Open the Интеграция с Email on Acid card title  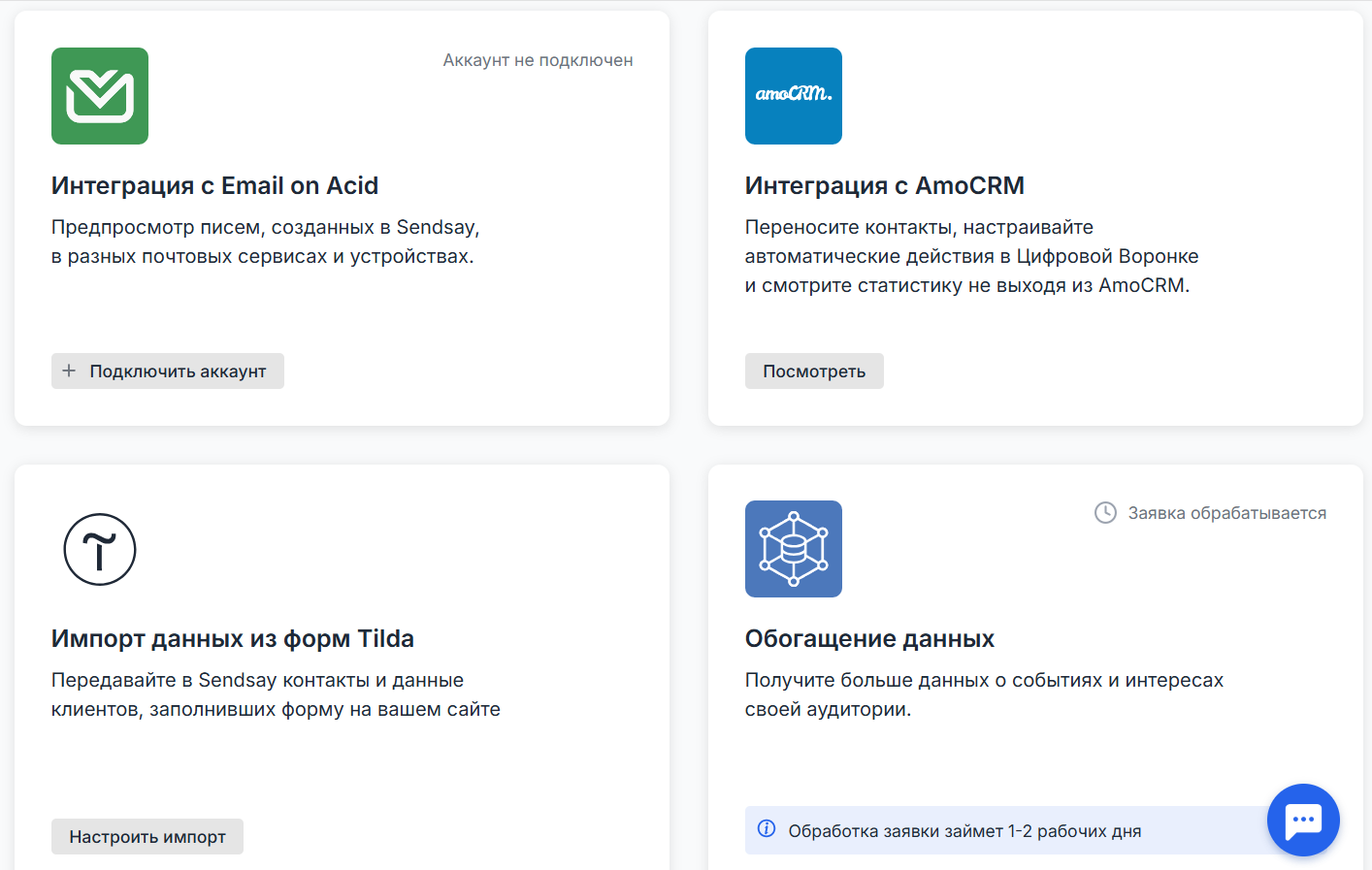[x=214, y=185]
